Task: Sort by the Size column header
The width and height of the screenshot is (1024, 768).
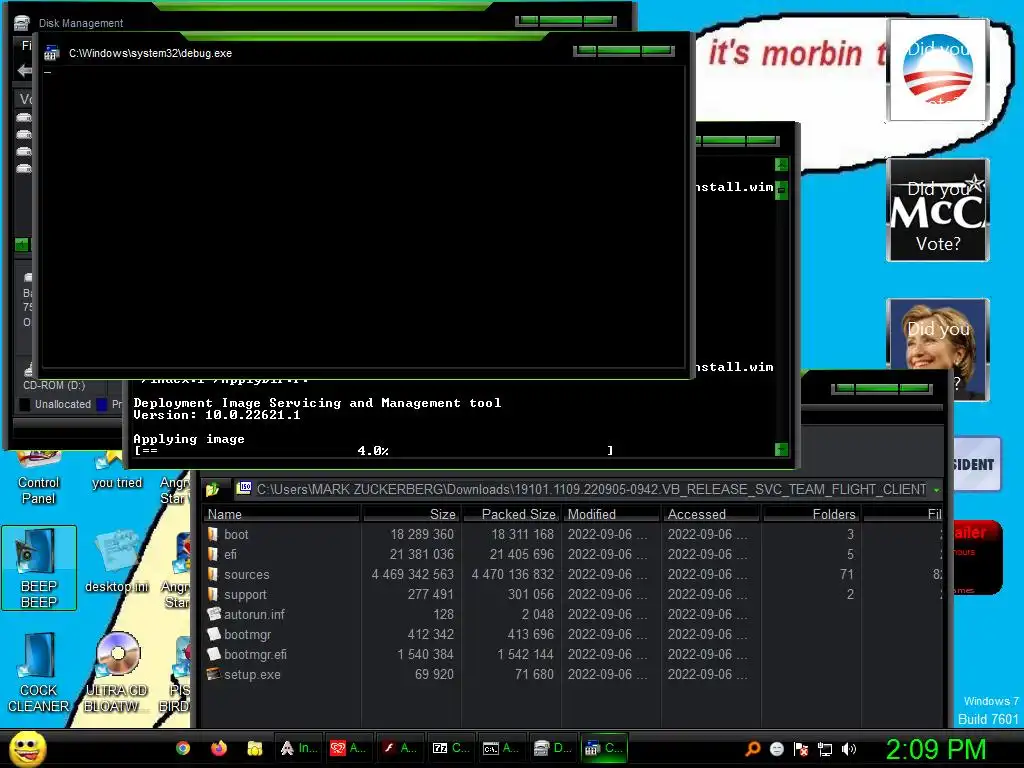Action: (x=411, y=514)
